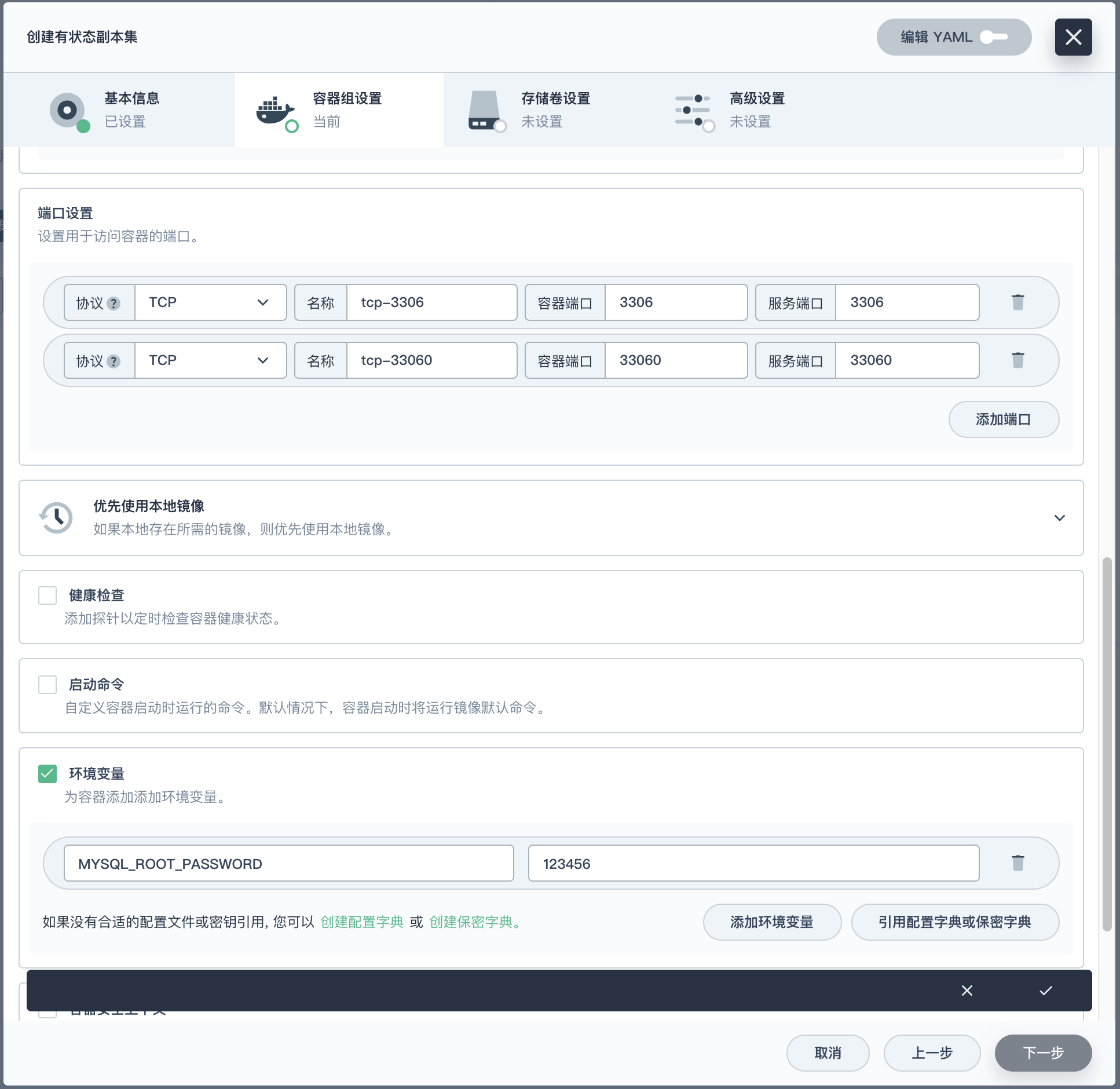The image size is (1120, 1089).
Task: Enable the 健康检查 checkbox
Action: [x=47, y=595]
